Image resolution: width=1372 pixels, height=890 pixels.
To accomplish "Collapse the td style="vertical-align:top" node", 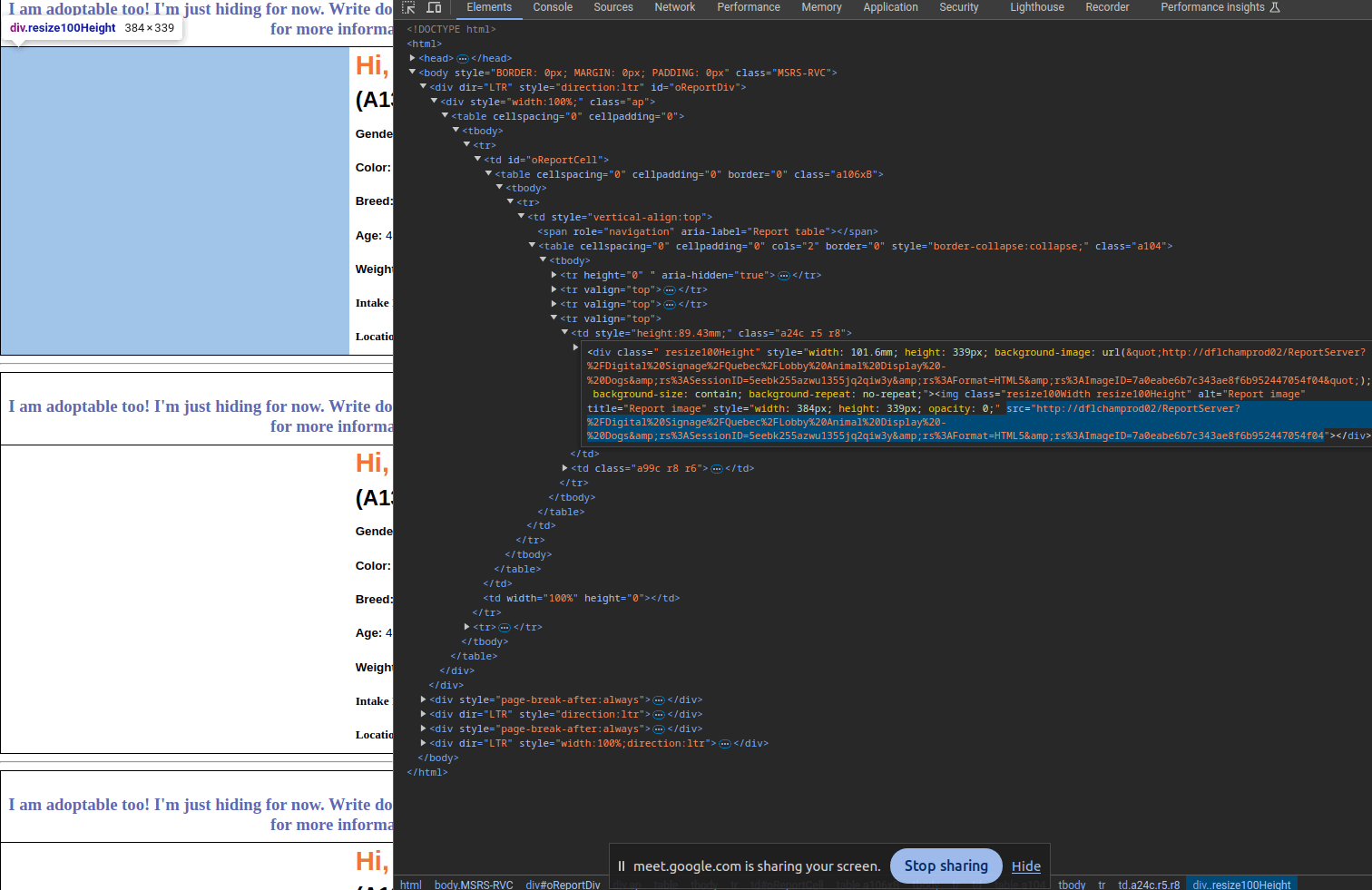I will coord(522,217).
